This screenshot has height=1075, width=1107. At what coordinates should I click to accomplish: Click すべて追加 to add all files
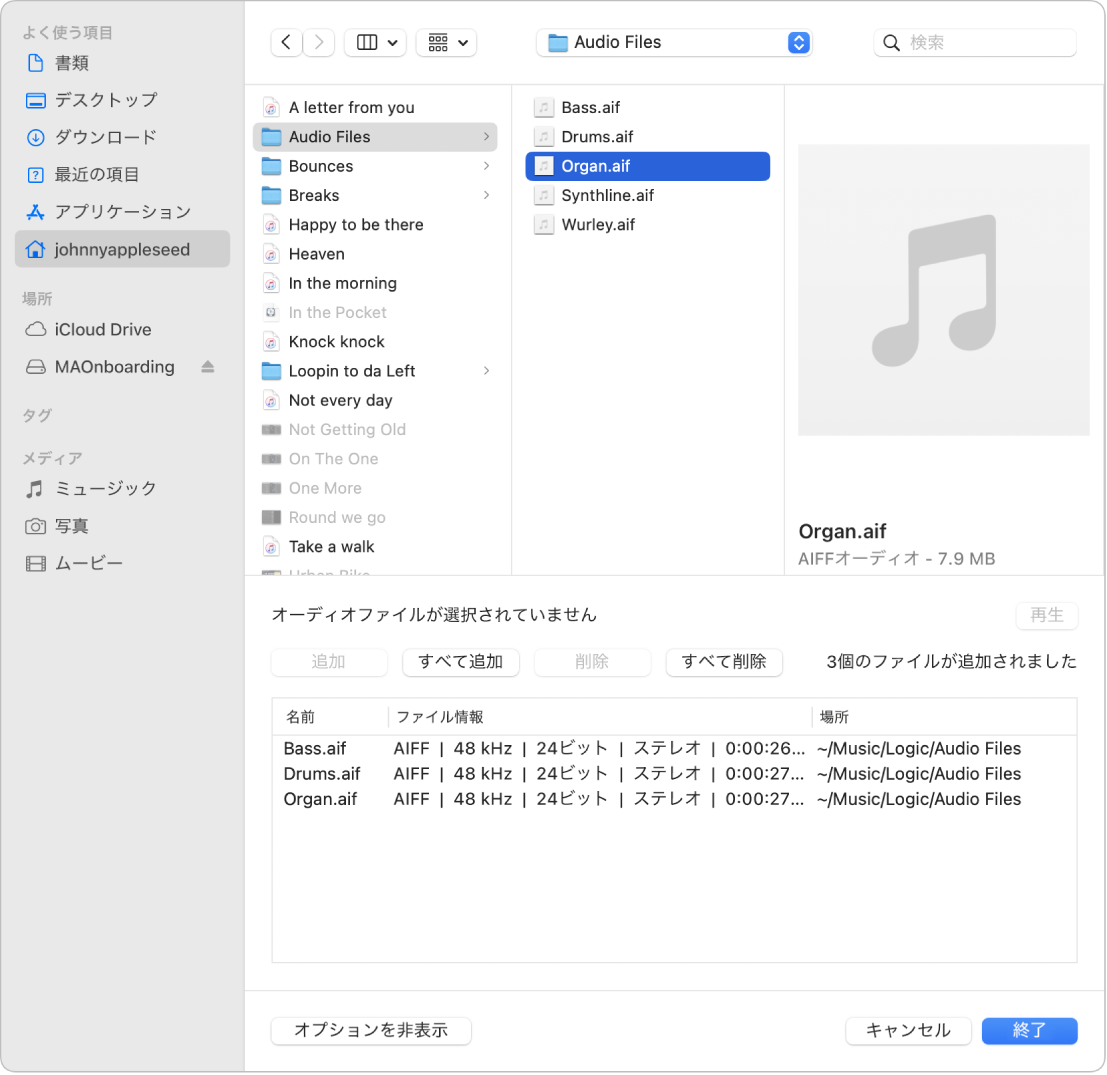point(460,662)
